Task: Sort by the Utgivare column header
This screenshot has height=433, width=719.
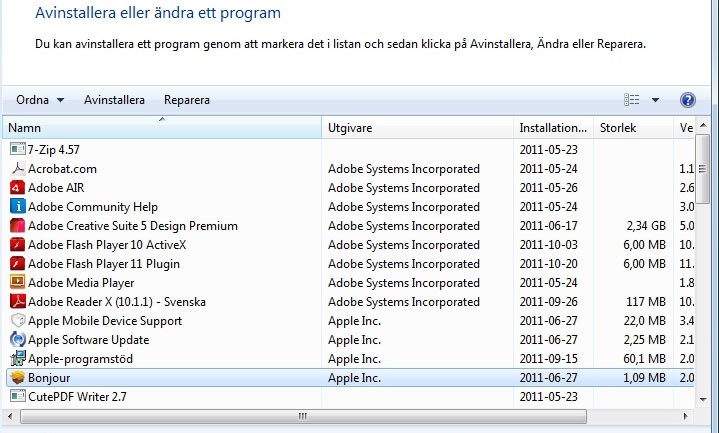Action: coord(415,128)
